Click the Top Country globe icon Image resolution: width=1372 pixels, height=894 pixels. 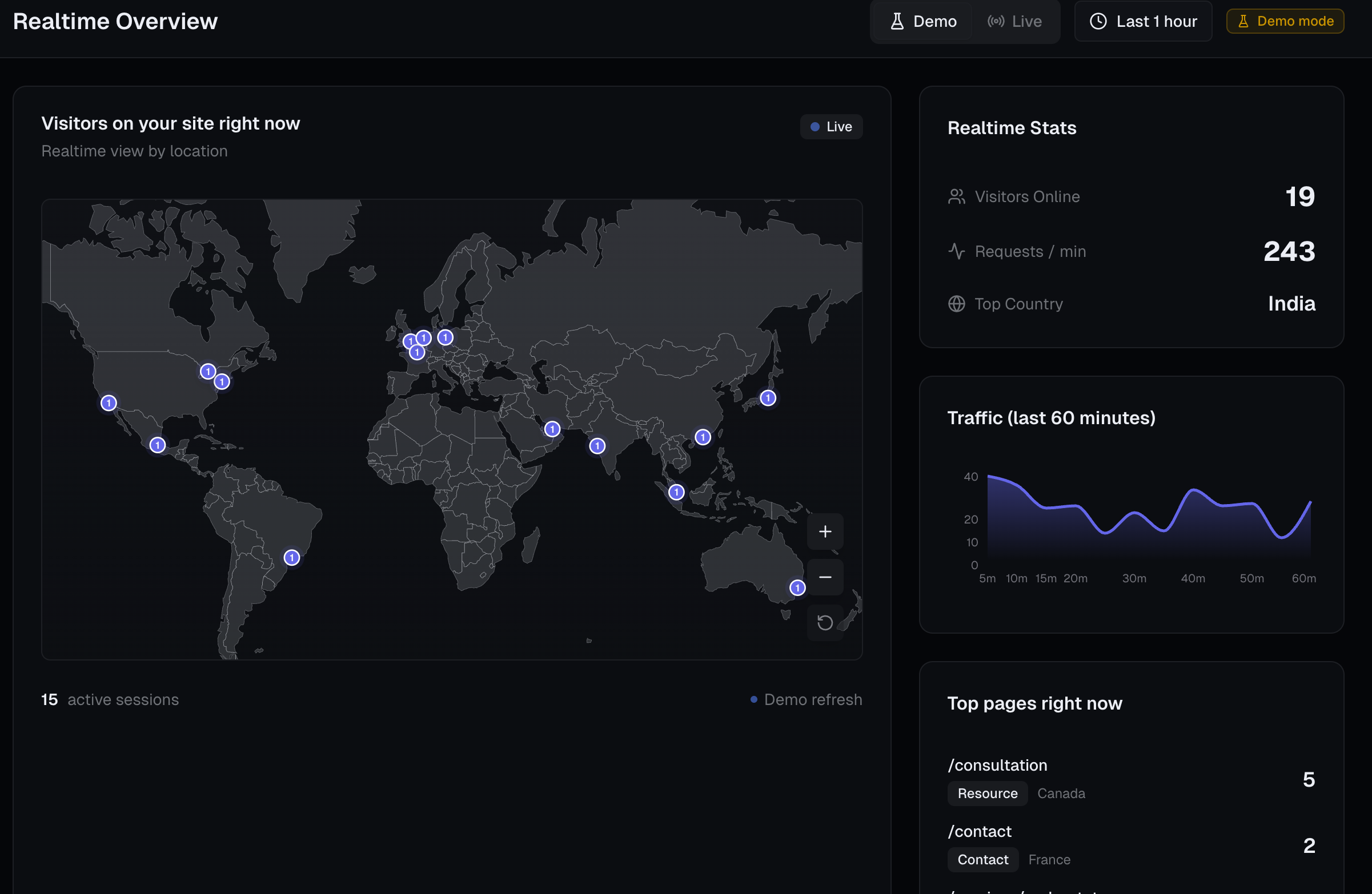point(956,304)
